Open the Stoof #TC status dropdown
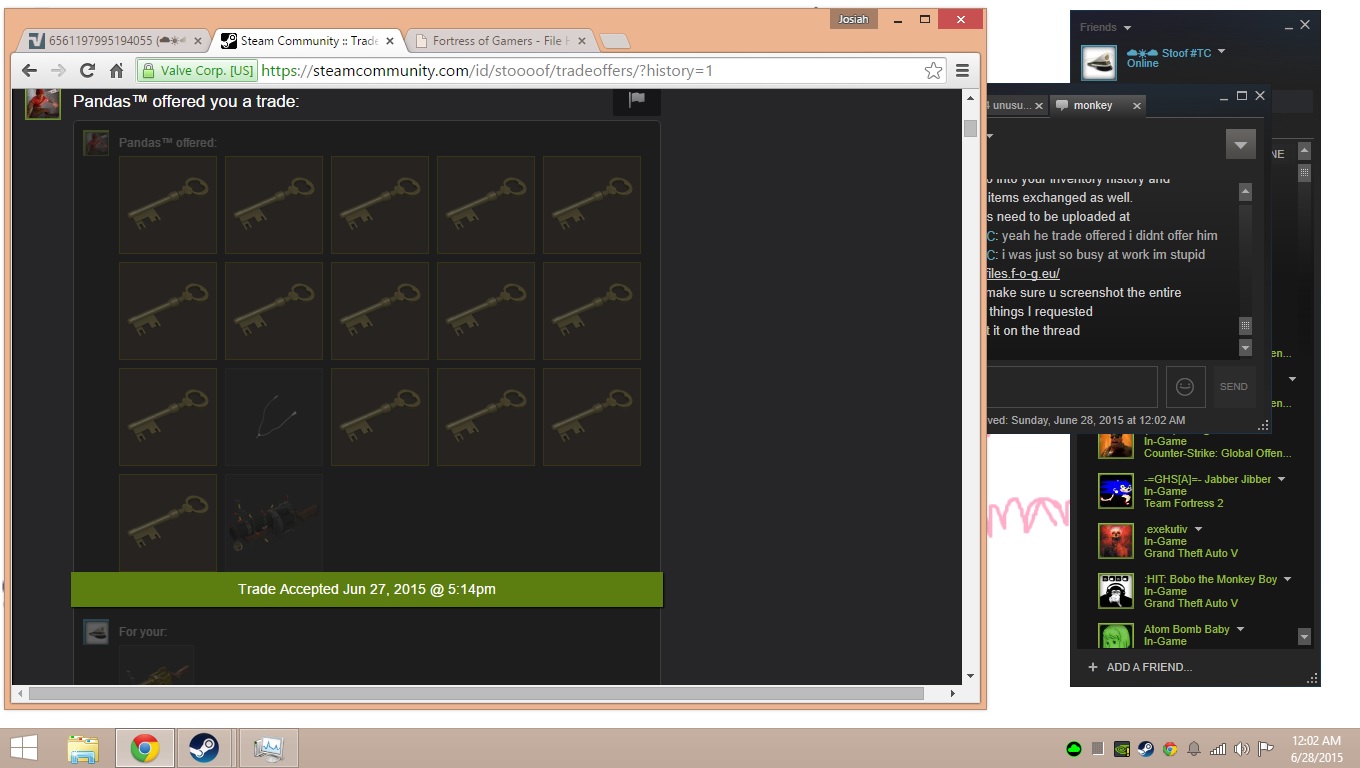The width and height of the screenshot is (1360, 768). [x=1221, y=52]
